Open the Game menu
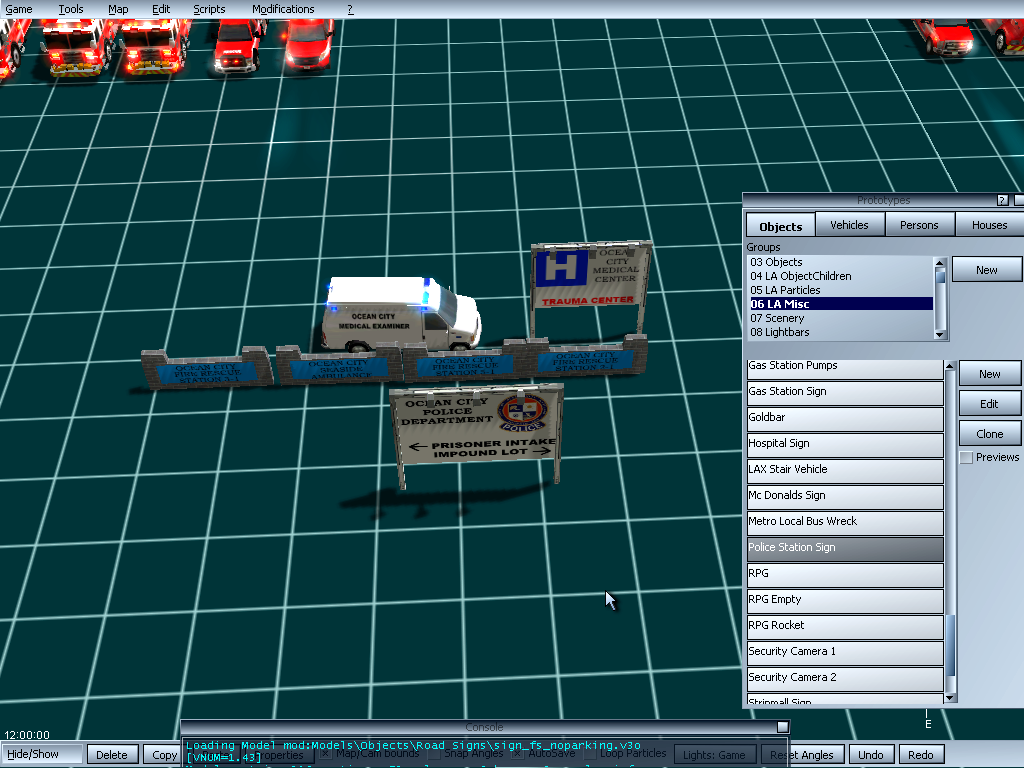The image size is (1024, 768). click(19, 9)
